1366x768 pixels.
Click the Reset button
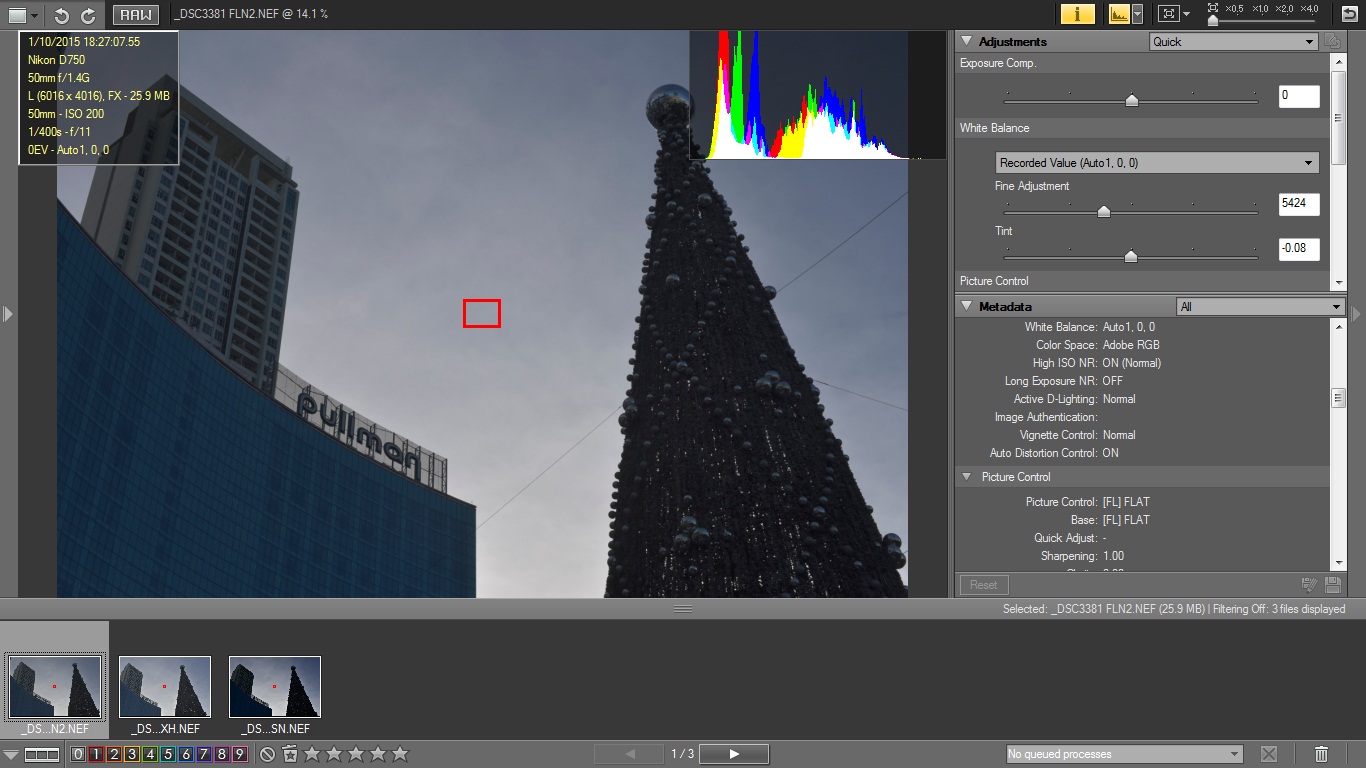(x=984, y=585)
